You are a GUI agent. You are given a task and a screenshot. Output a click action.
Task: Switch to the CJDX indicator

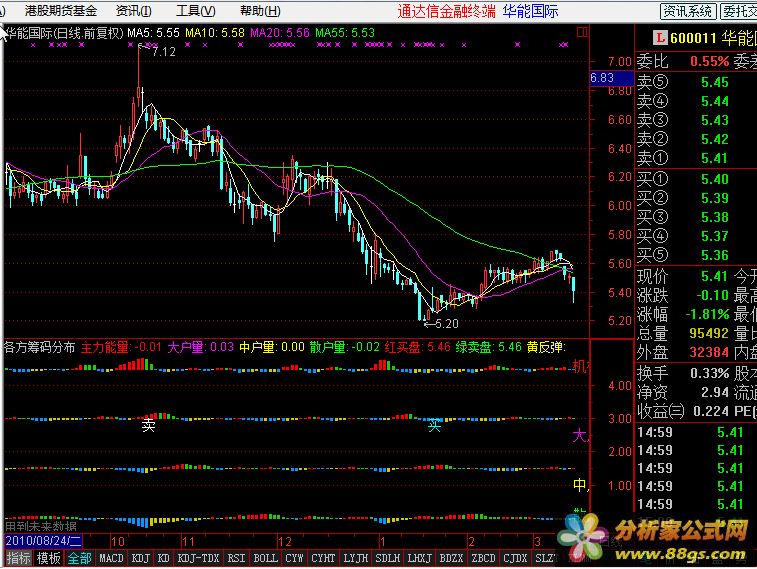[515, 558]
